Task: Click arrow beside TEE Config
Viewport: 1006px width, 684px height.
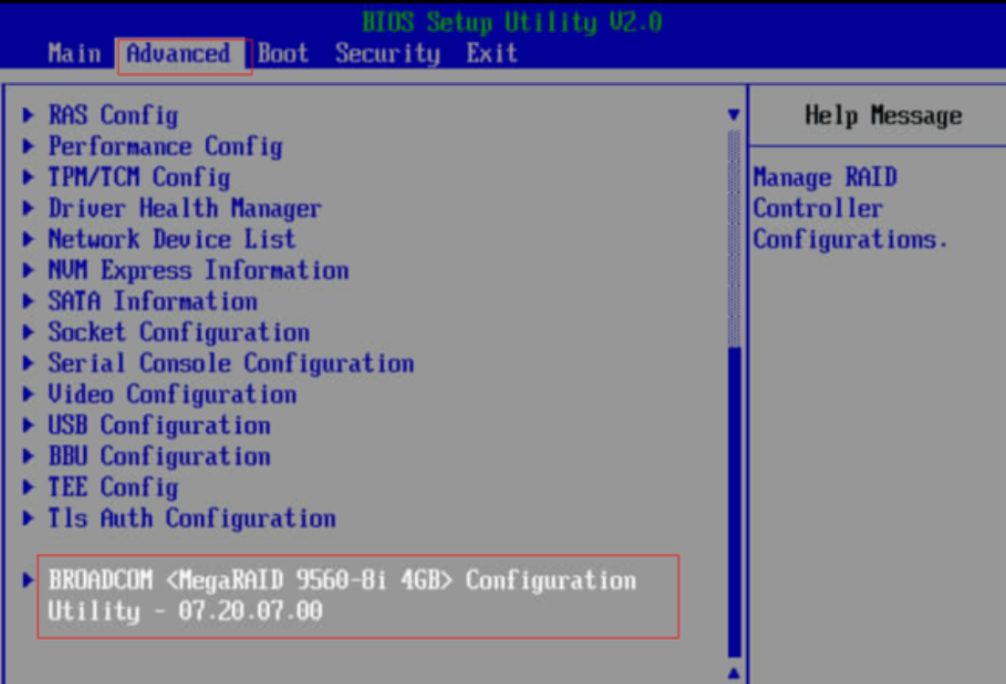Action: 28,488
